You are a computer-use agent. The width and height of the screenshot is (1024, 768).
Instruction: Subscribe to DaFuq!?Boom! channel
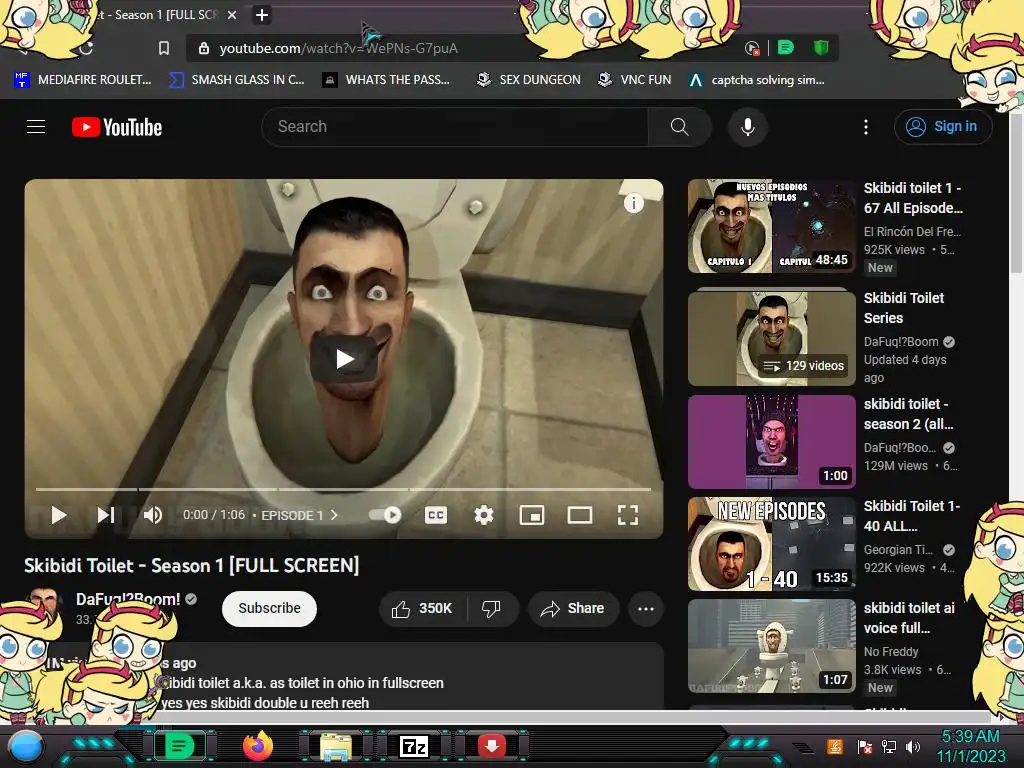269,608
